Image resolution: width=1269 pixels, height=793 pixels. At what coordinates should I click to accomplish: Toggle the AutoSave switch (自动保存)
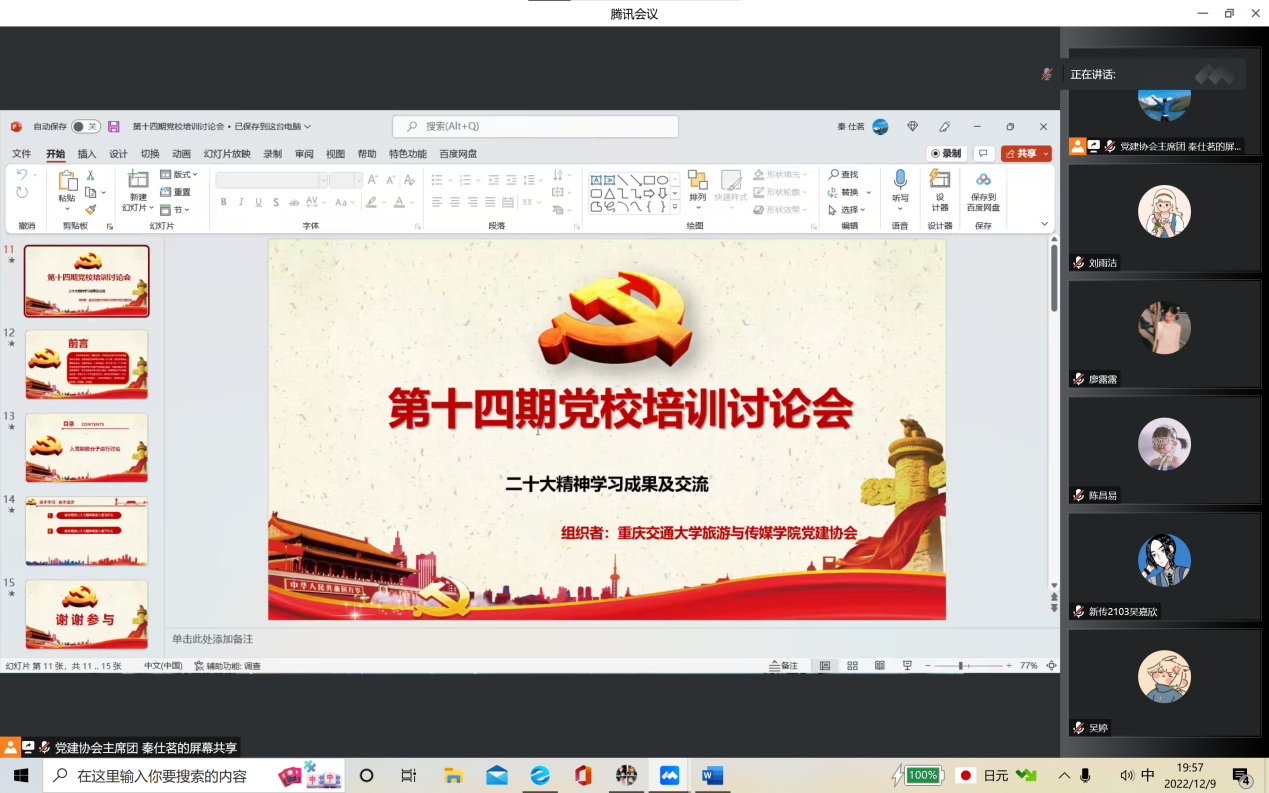point(85,127)
